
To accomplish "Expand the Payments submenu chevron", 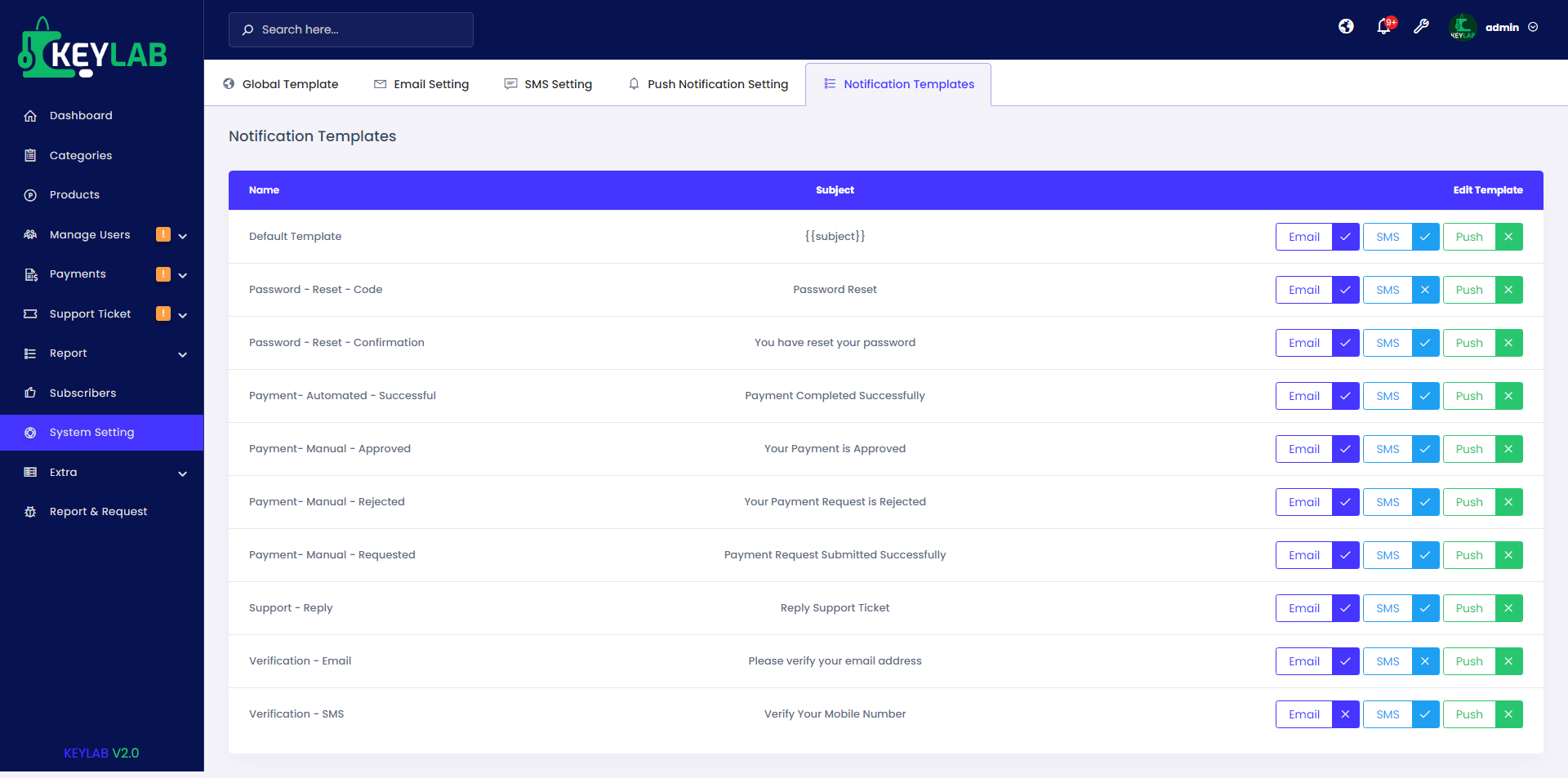I will click(183, 275).
